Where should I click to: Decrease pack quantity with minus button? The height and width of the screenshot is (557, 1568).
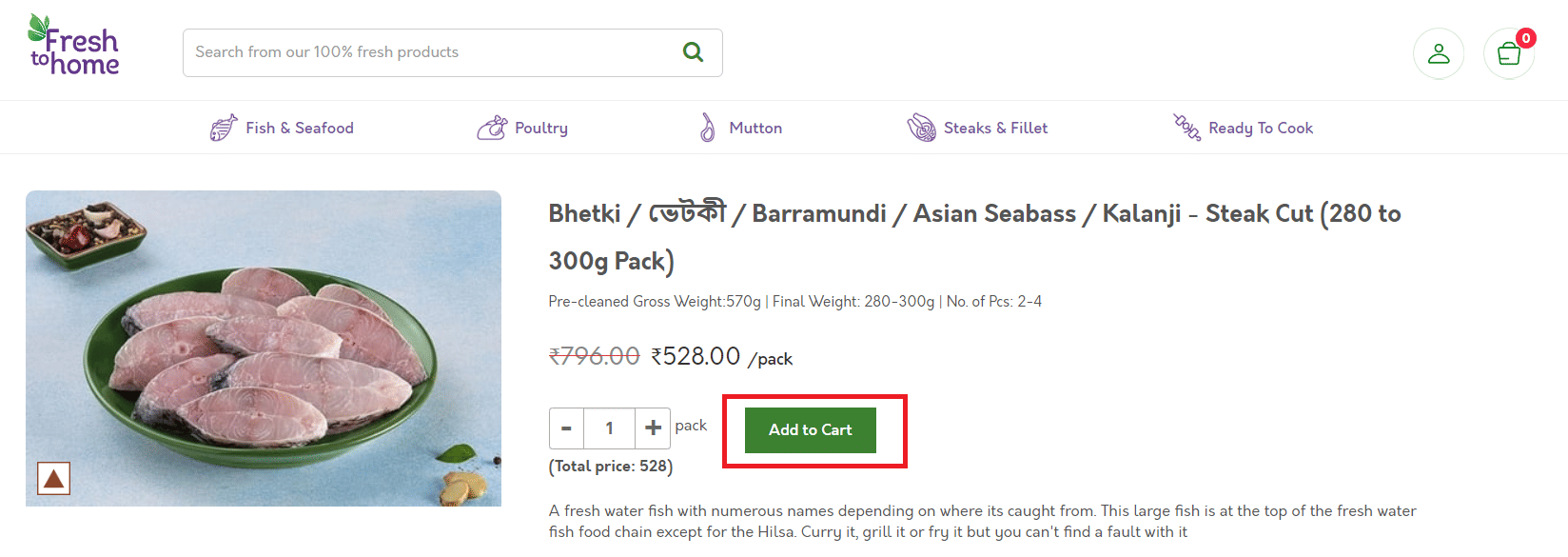tap(566, 428)
